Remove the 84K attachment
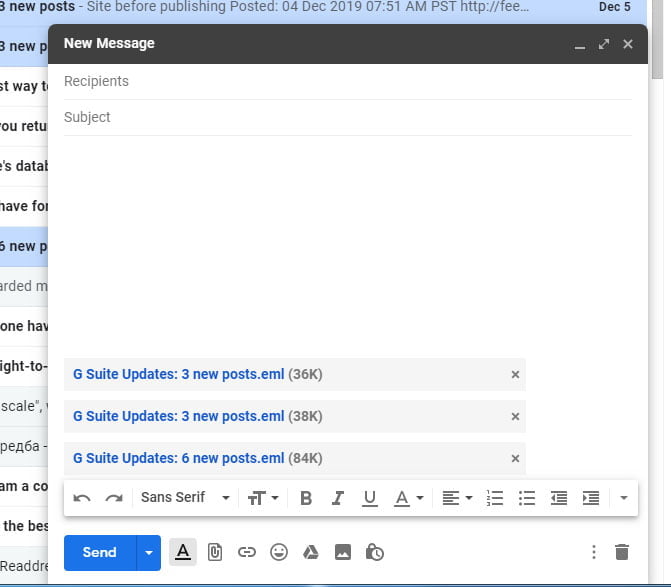The height and width of the screenshot is (587, 671). pos(515,459)
